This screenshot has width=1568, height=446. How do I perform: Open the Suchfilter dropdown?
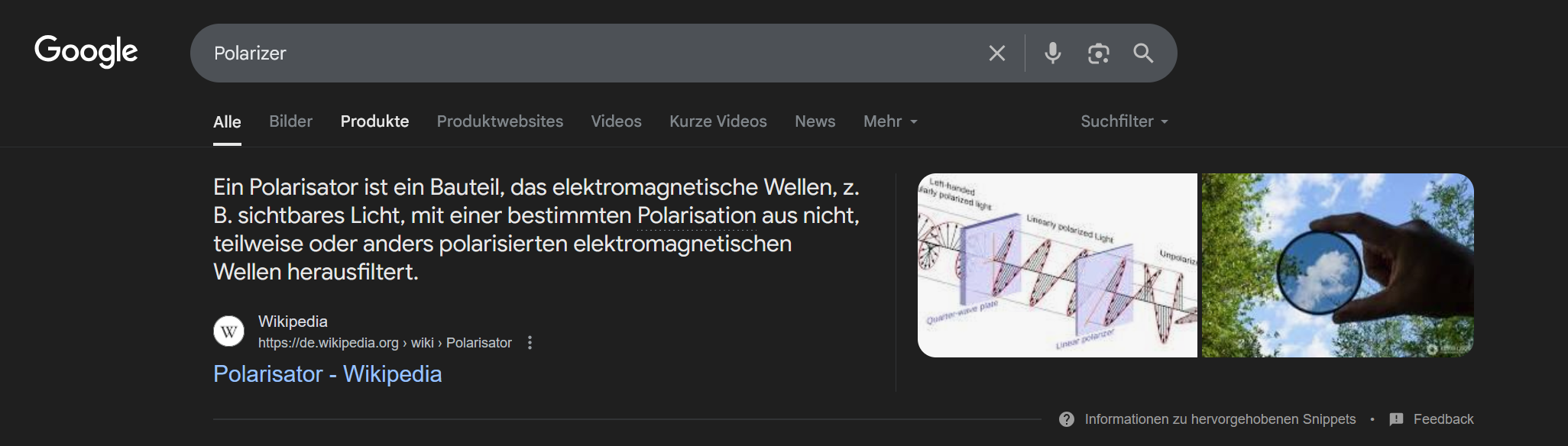1124,121
